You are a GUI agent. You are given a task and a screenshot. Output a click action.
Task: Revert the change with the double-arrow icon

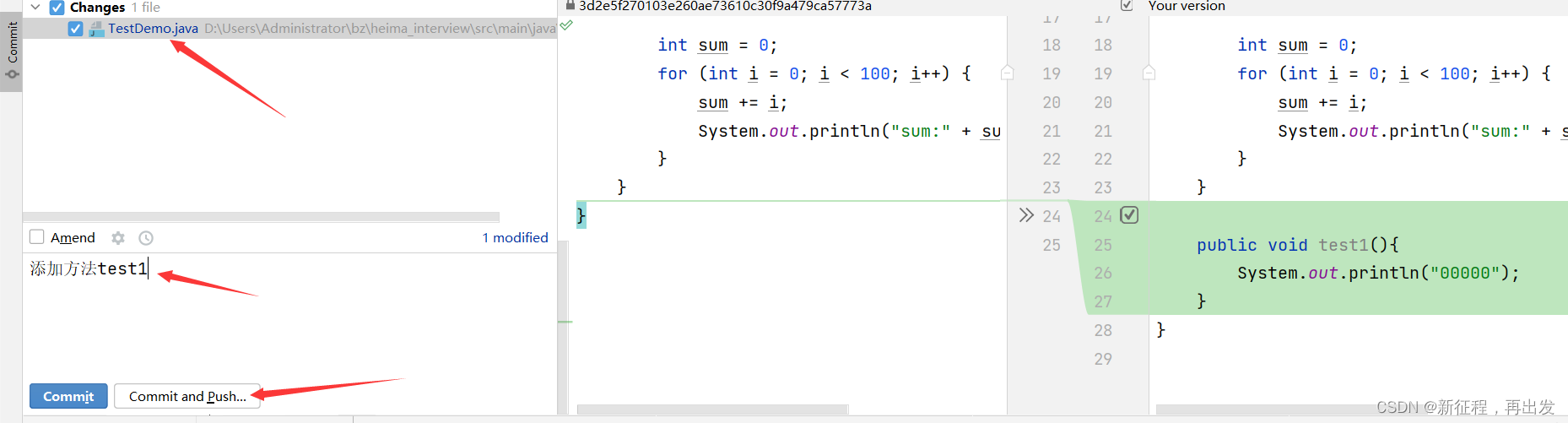click(1026, 215)
